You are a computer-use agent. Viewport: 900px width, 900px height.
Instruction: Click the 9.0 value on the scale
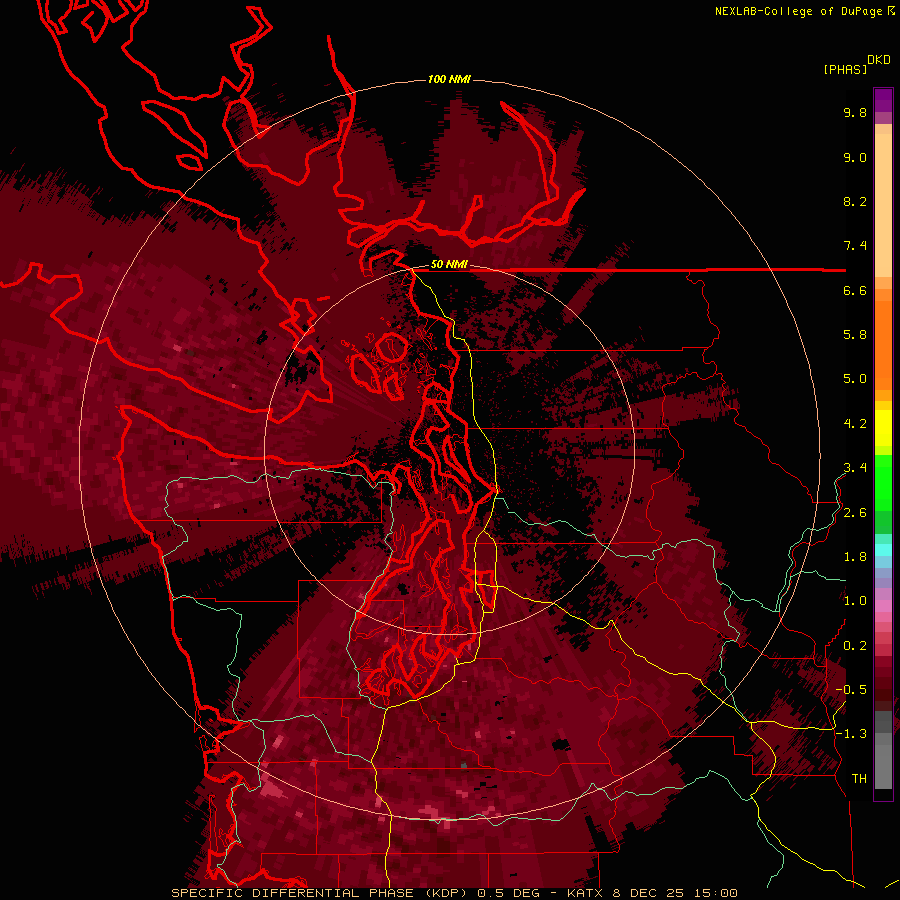click(855, 157)
